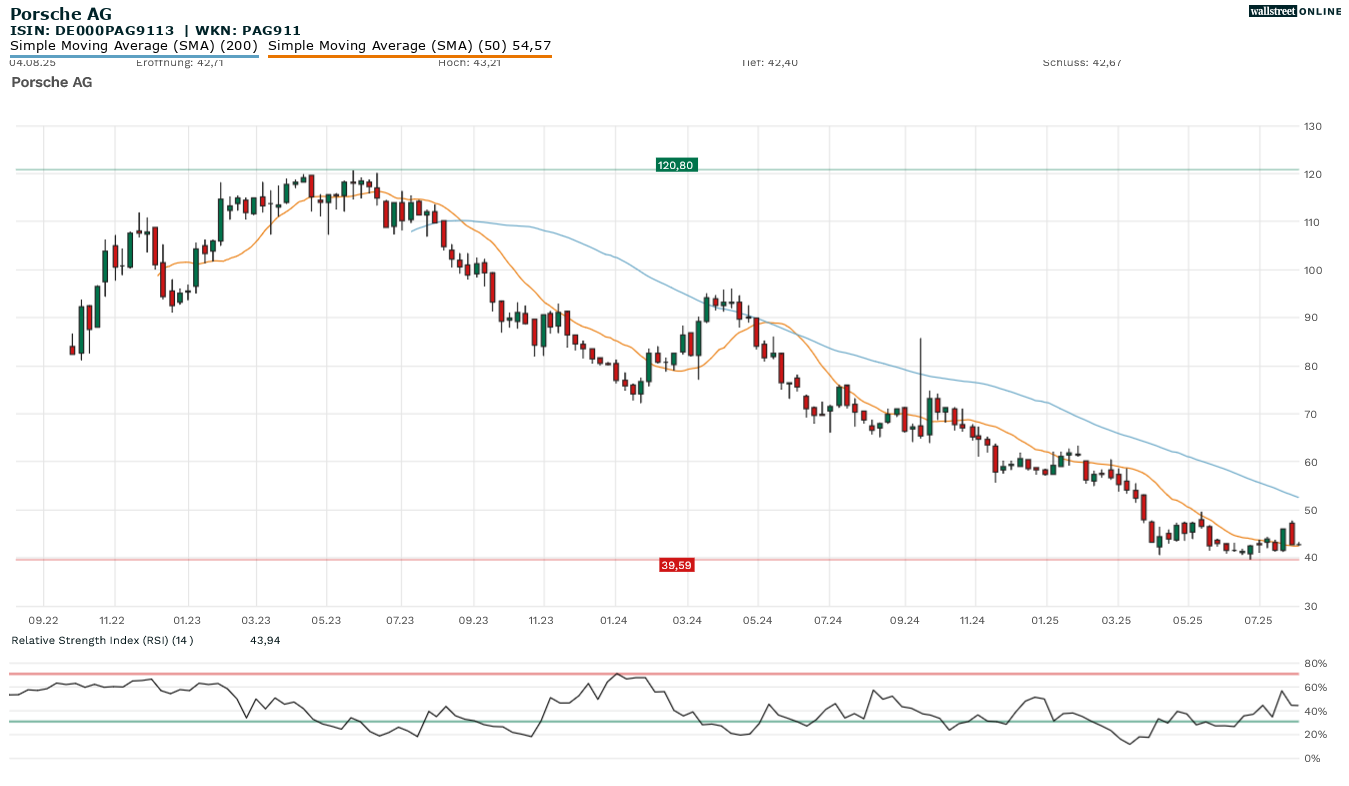The width and height of the screenshot is (1349, 786).
Task: Select the SMA (50) 54,57 legend entry
Action: coord(410,46)
